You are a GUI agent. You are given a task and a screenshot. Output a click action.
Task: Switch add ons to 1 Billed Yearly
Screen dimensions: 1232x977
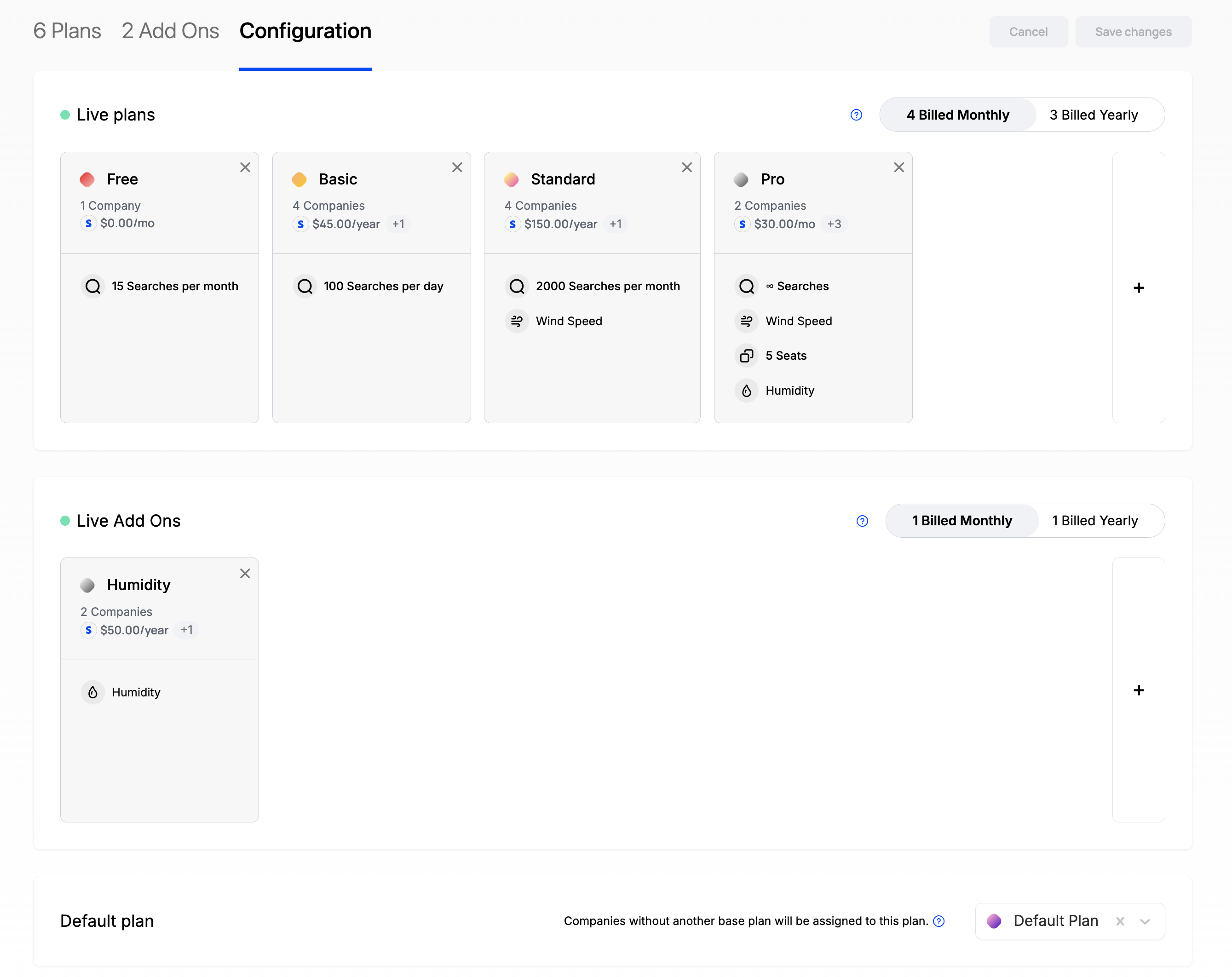coord(1094,521)
